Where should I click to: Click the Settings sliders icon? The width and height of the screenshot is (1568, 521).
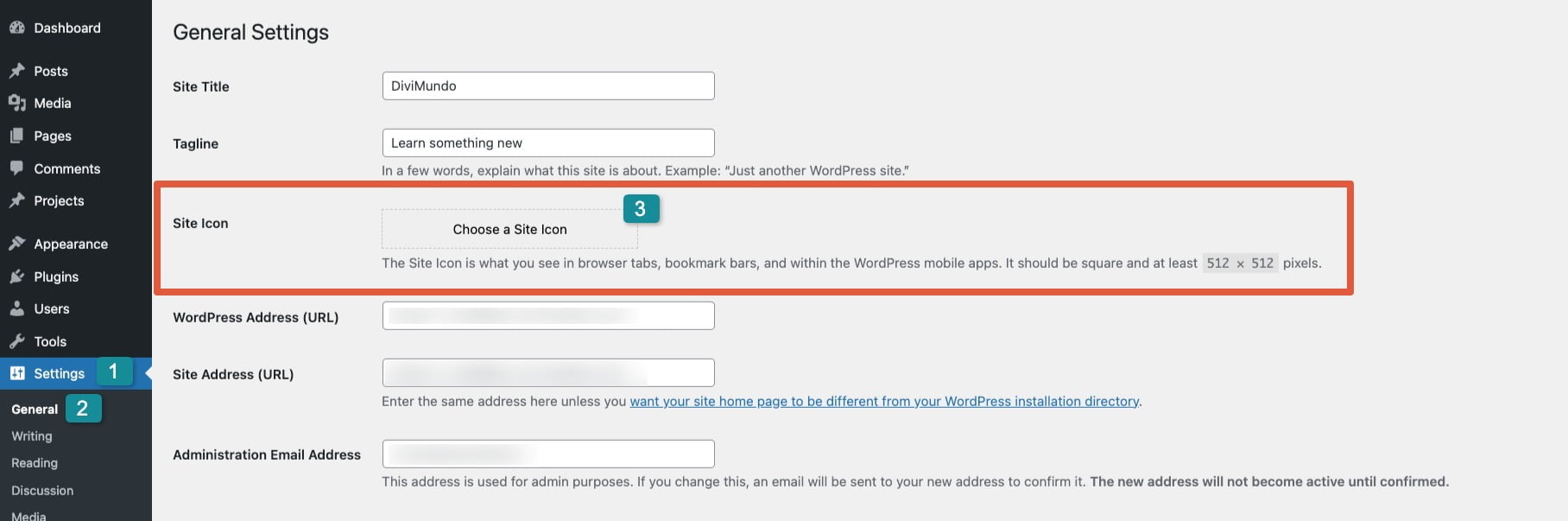click(x=17, y=373)
